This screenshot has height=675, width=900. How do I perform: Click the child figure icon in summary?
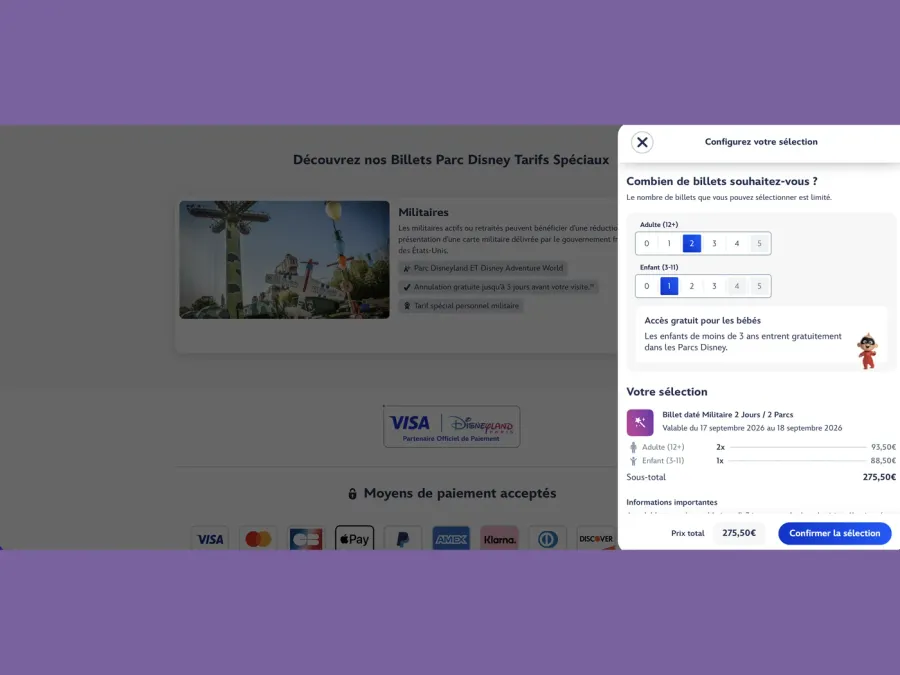click(633, 461)
